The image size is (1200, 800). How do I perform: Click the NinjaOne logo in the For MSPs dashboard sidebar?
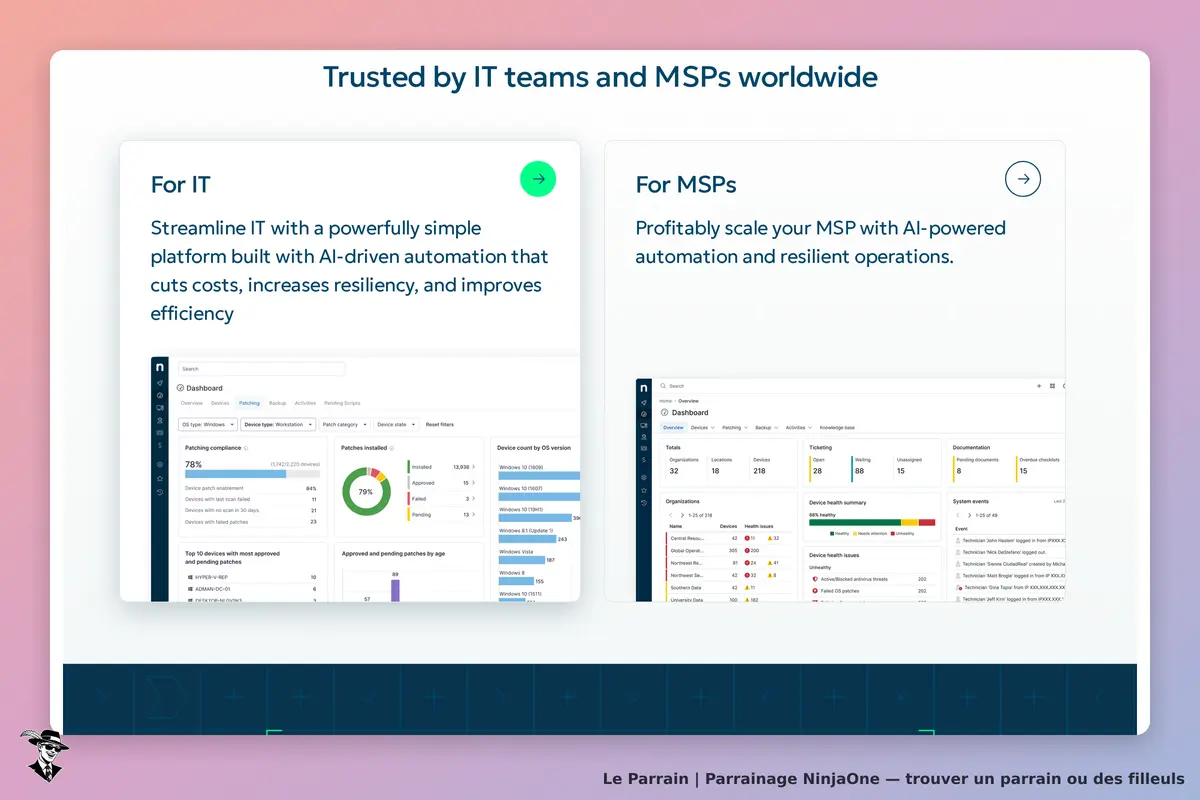(644, 386)
